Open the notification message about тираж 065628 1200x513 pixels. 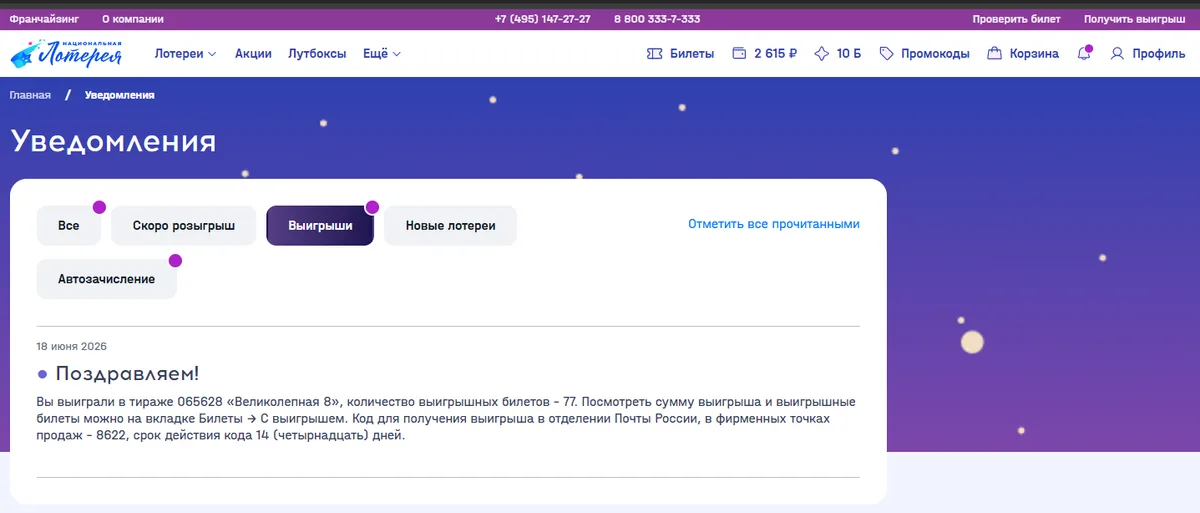pos(446,419)
